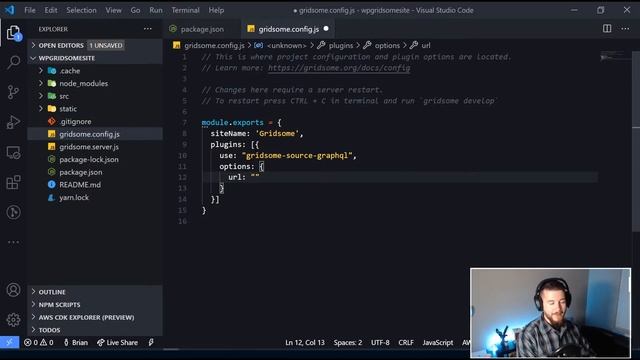Select the gridsome.config.js editor tab

coord(288,29)
